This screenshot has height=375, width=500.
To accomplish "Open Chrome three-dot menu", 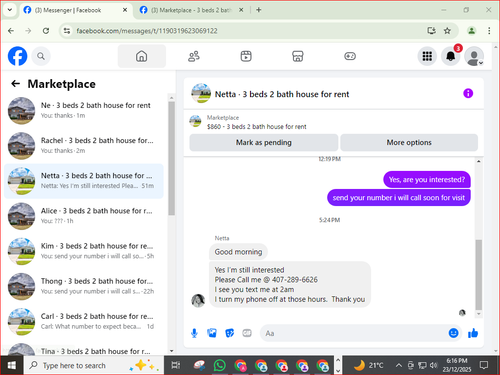I will point(489,31).
